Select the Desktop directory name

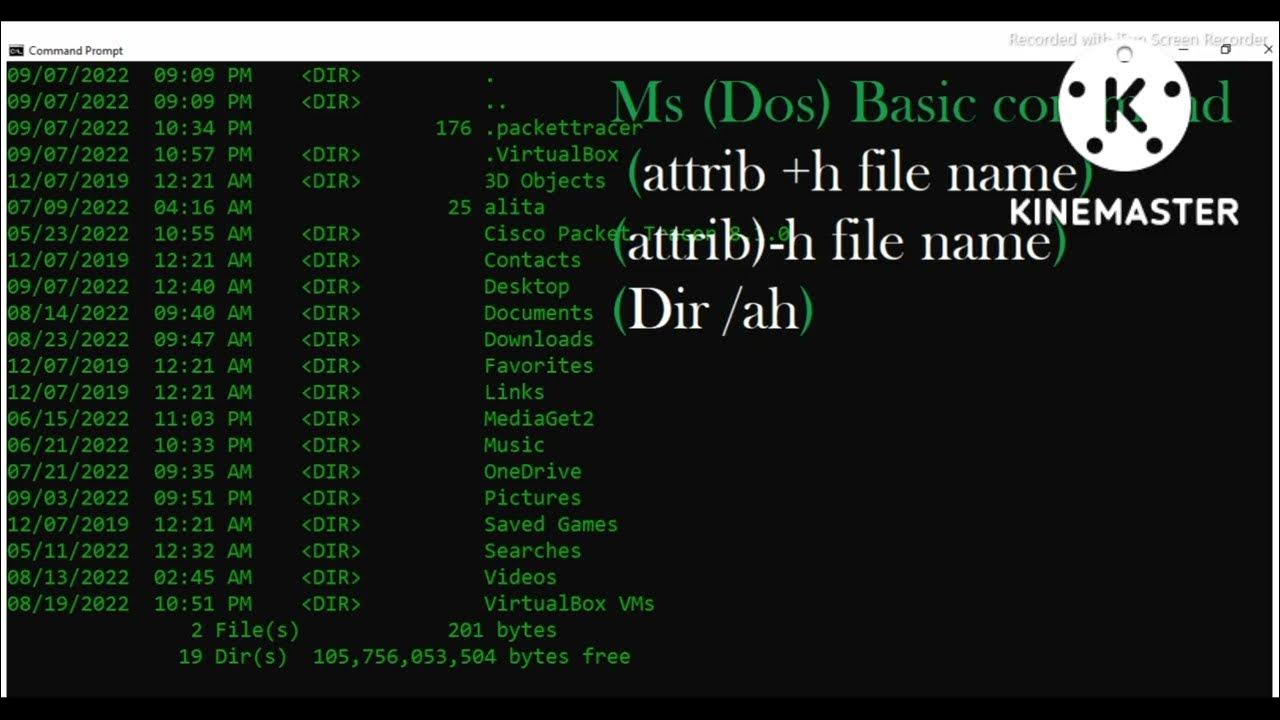point(526,286)
